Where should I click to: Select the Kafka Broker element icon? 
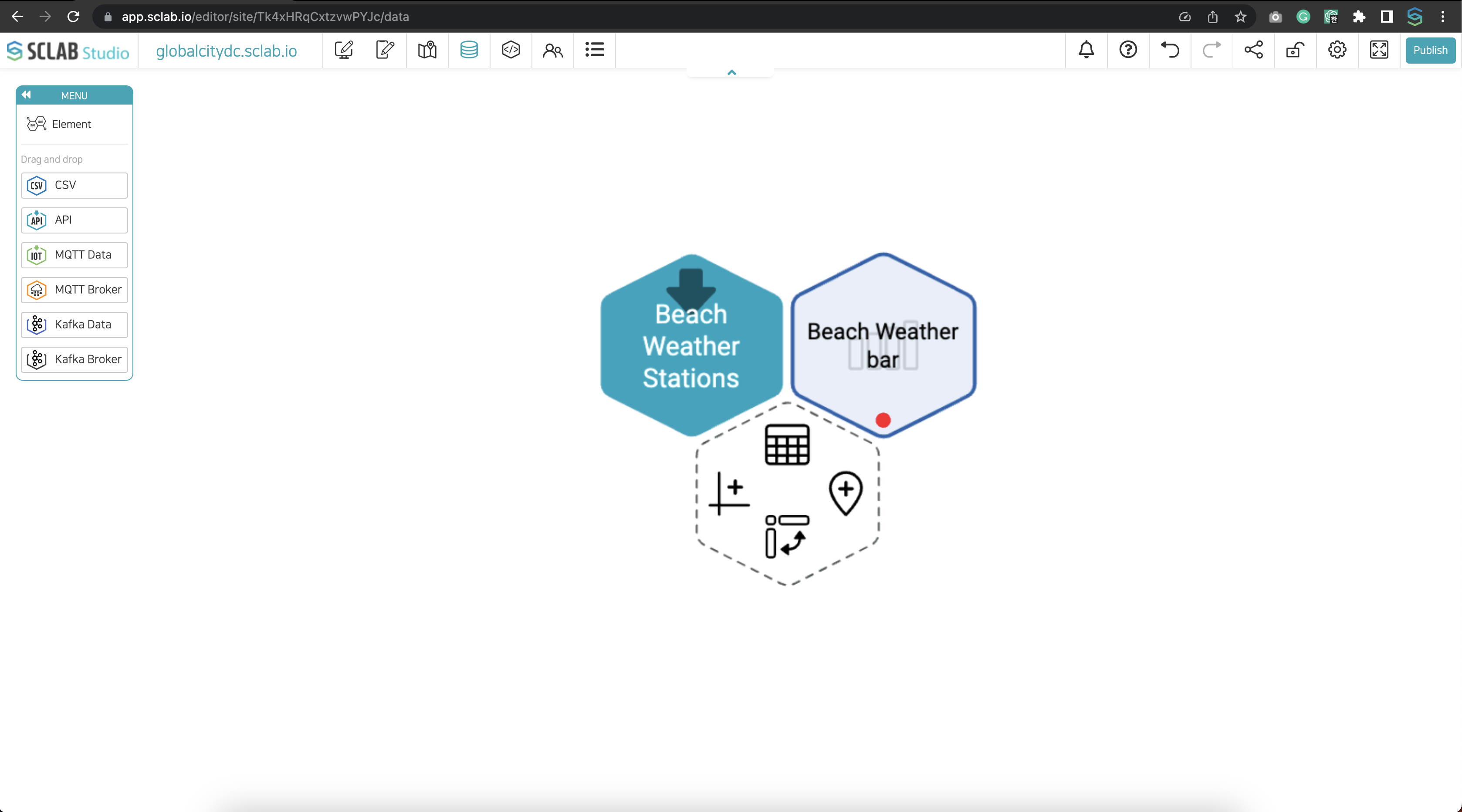[36, 359]
